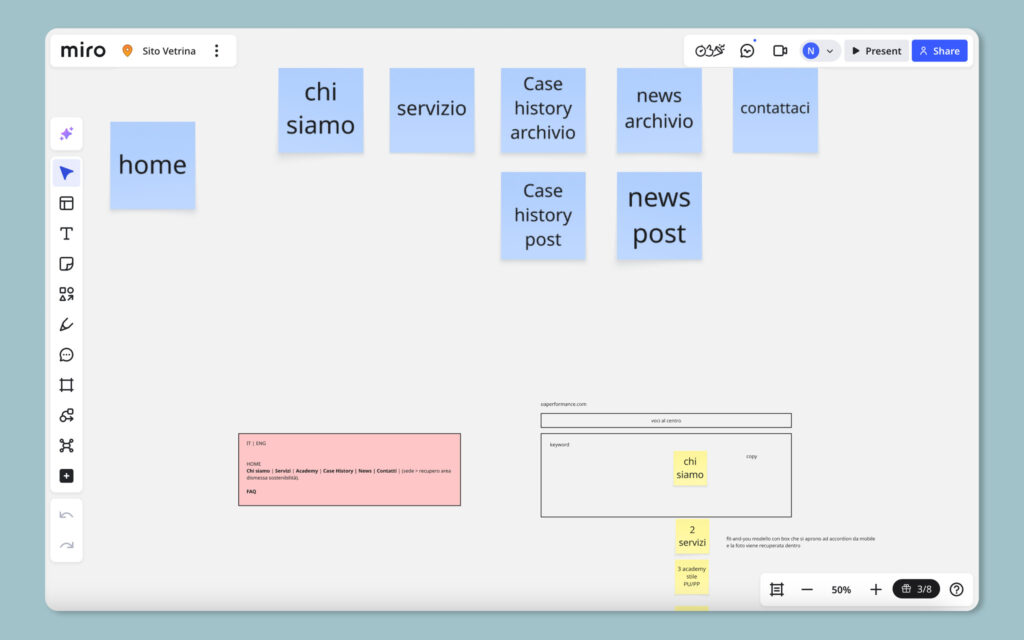Open the Shapes tool
The width and height of the screenshot is (1024, 640).
point(66,294)
